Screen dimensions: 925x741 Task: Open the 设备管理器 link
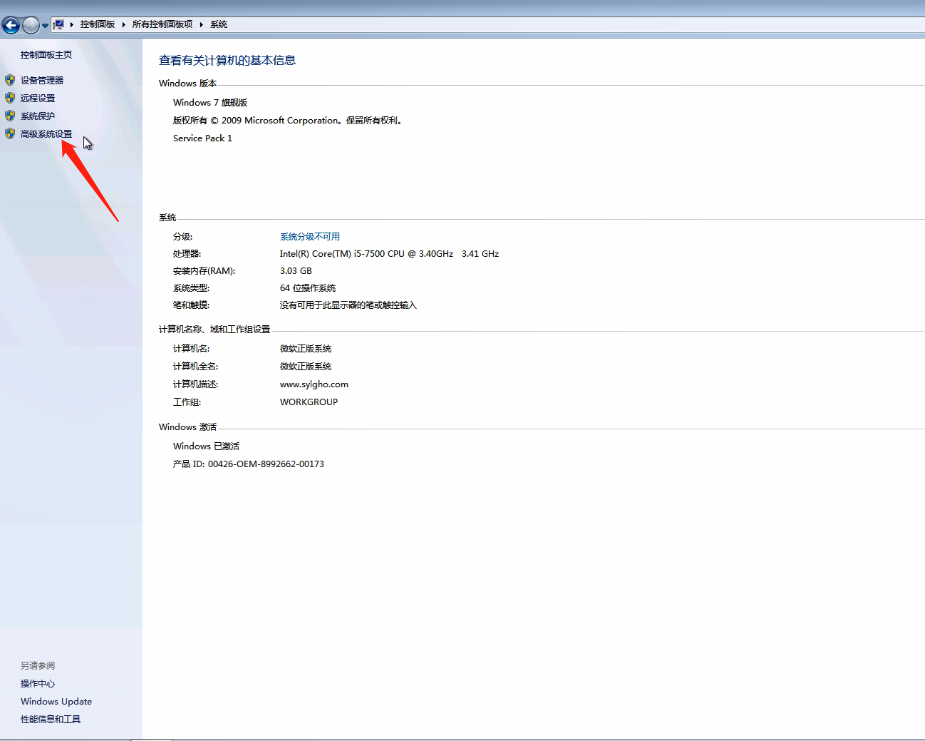(x=42, y=80)
